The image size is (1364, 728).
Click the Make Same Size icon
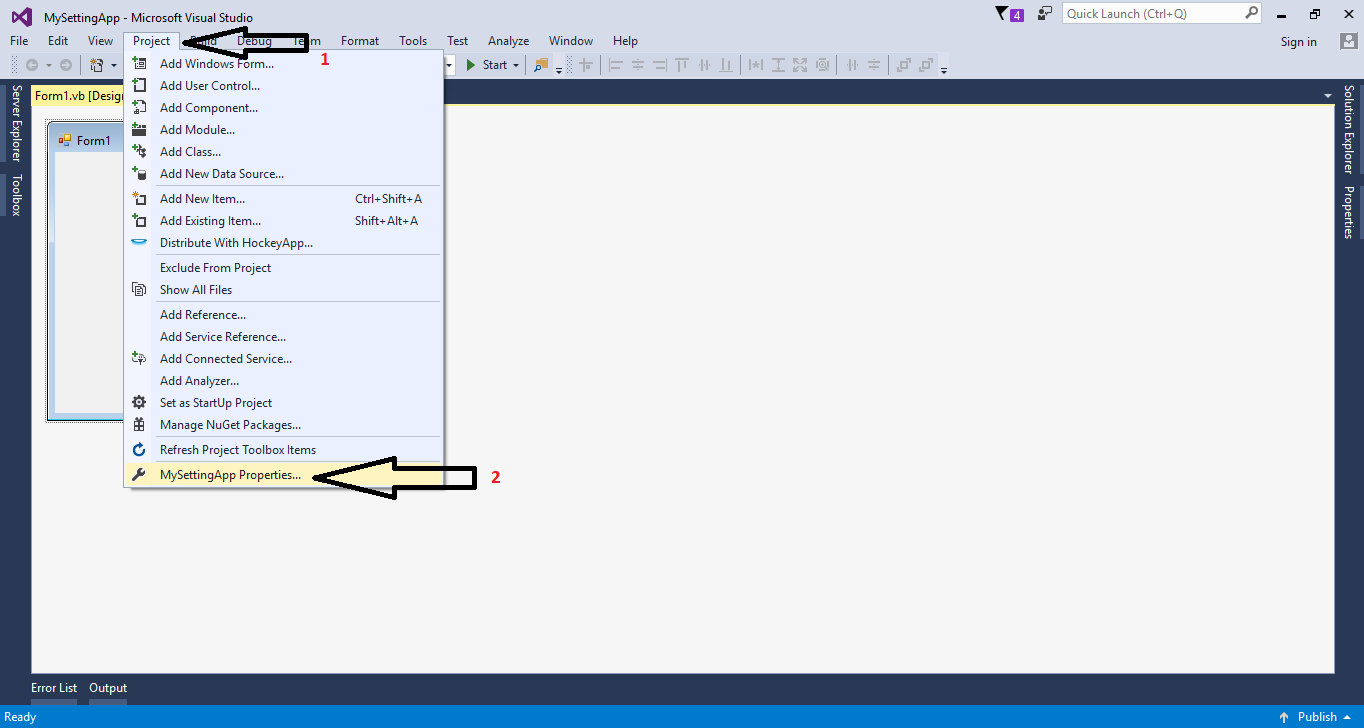pos(800,65)
